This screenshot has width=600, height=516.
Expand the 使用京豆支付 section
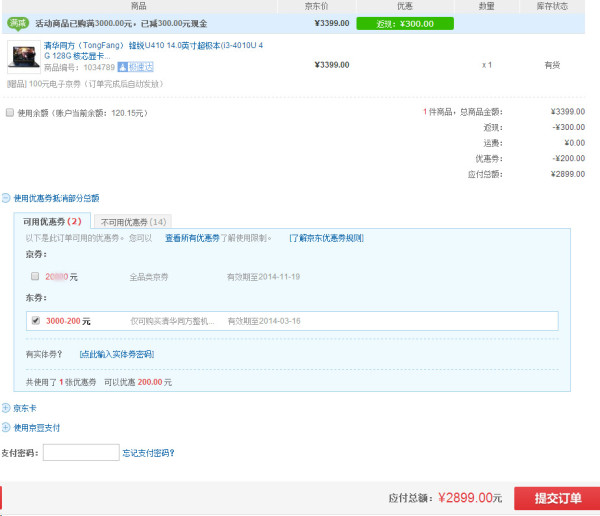6,427
